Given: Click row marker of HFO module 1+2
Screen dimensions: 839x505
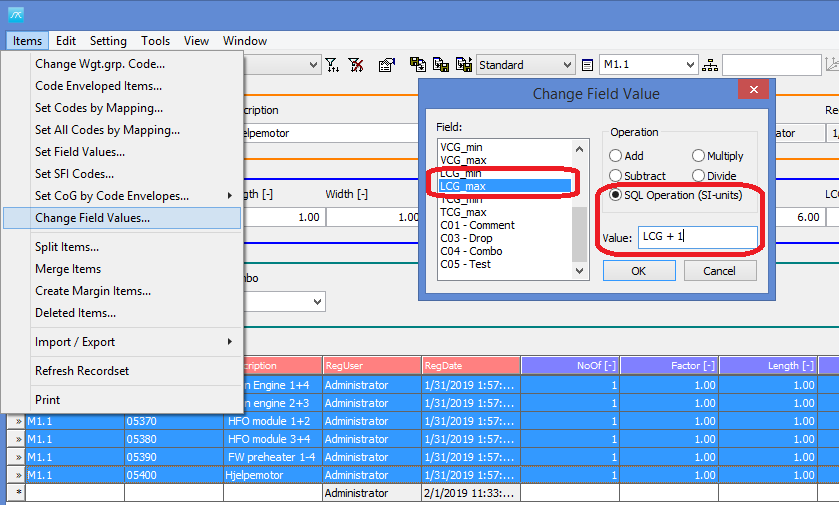Looking at the screenshot, I should (x=17, y=422).
